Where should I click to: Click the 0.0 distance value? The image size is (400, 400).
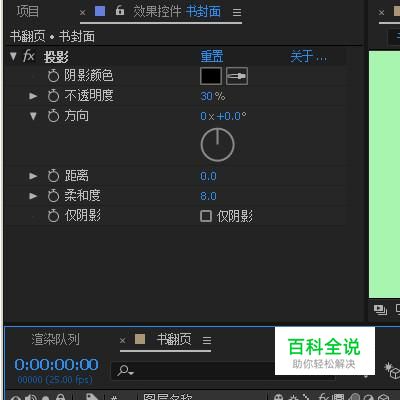[208, 176]
